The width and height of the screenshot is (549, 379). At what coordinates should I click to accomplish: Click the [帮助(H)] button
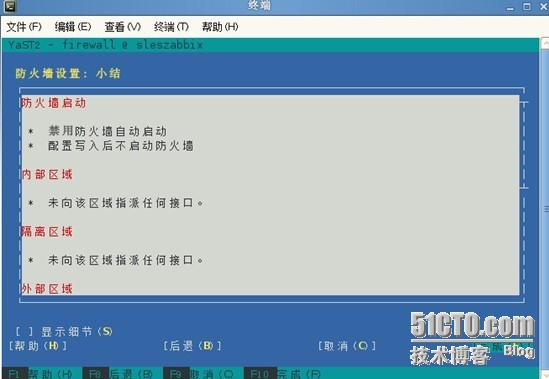point(38,346)
